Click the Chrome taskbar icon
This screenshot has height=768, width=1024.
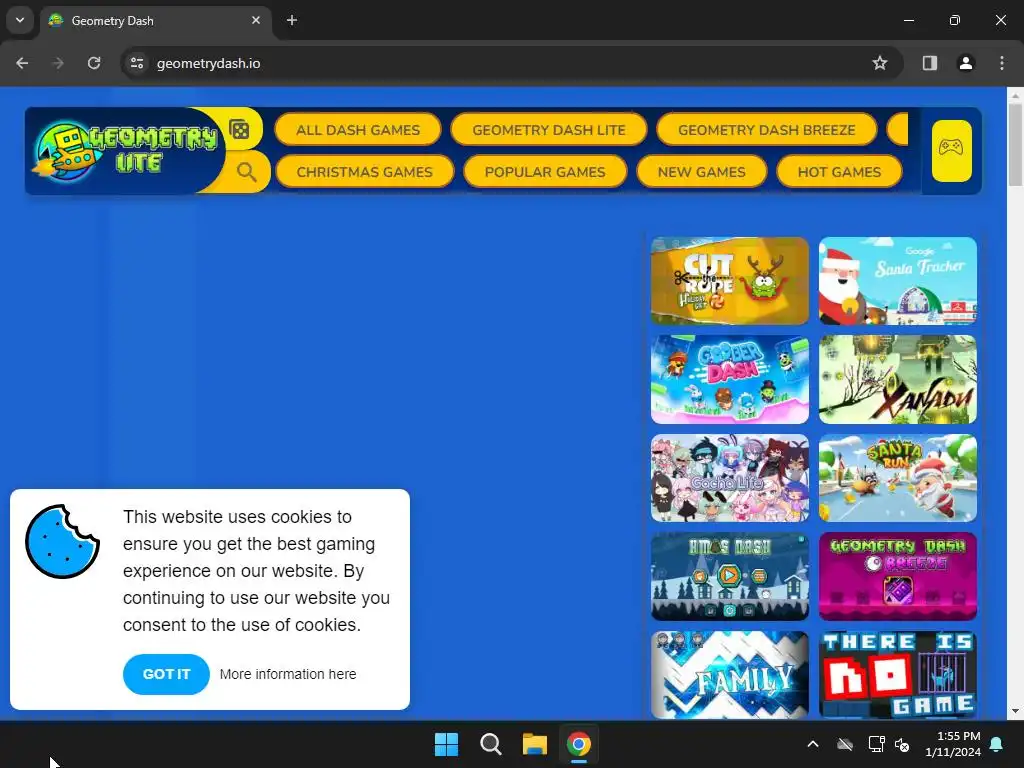point(579,744)
